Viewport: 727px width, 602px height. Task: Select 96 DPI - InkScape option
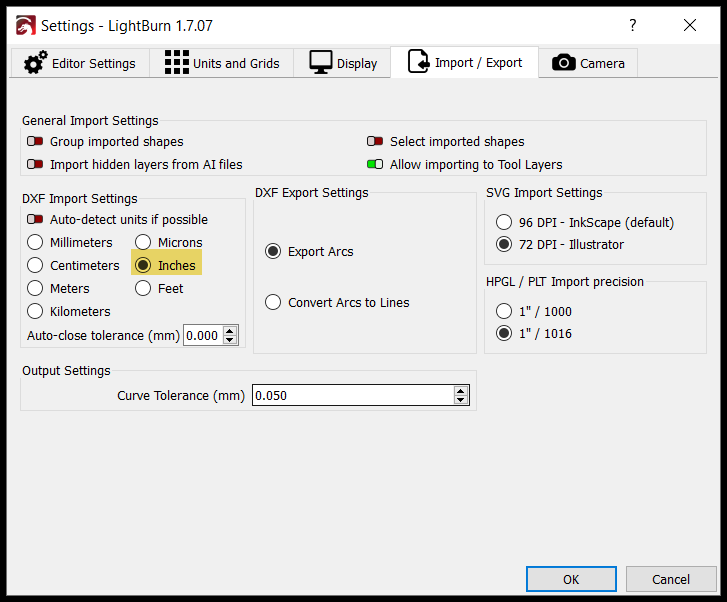pos(504,222)
